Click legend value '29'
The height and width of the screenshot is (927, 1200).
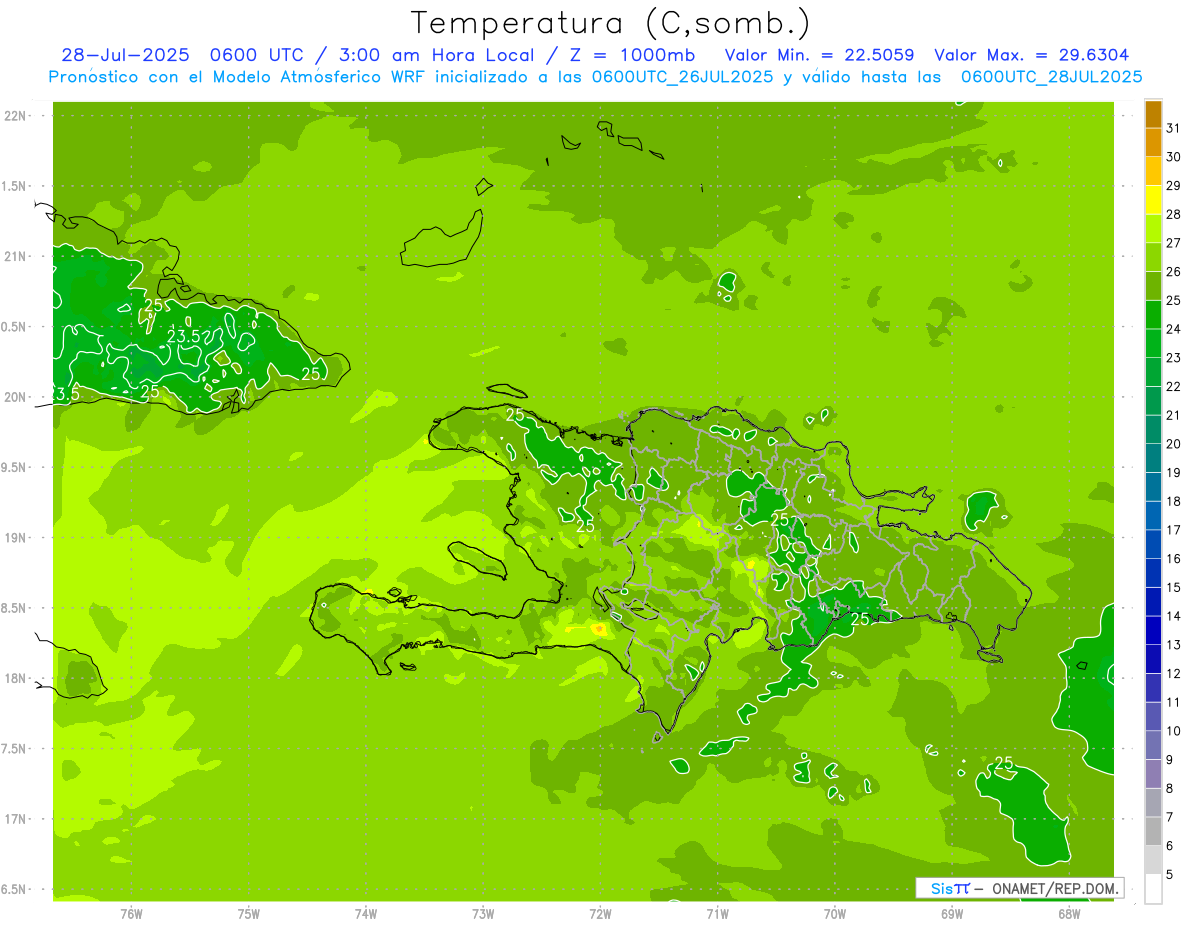pyautogui.click(x=1174, y=186)
